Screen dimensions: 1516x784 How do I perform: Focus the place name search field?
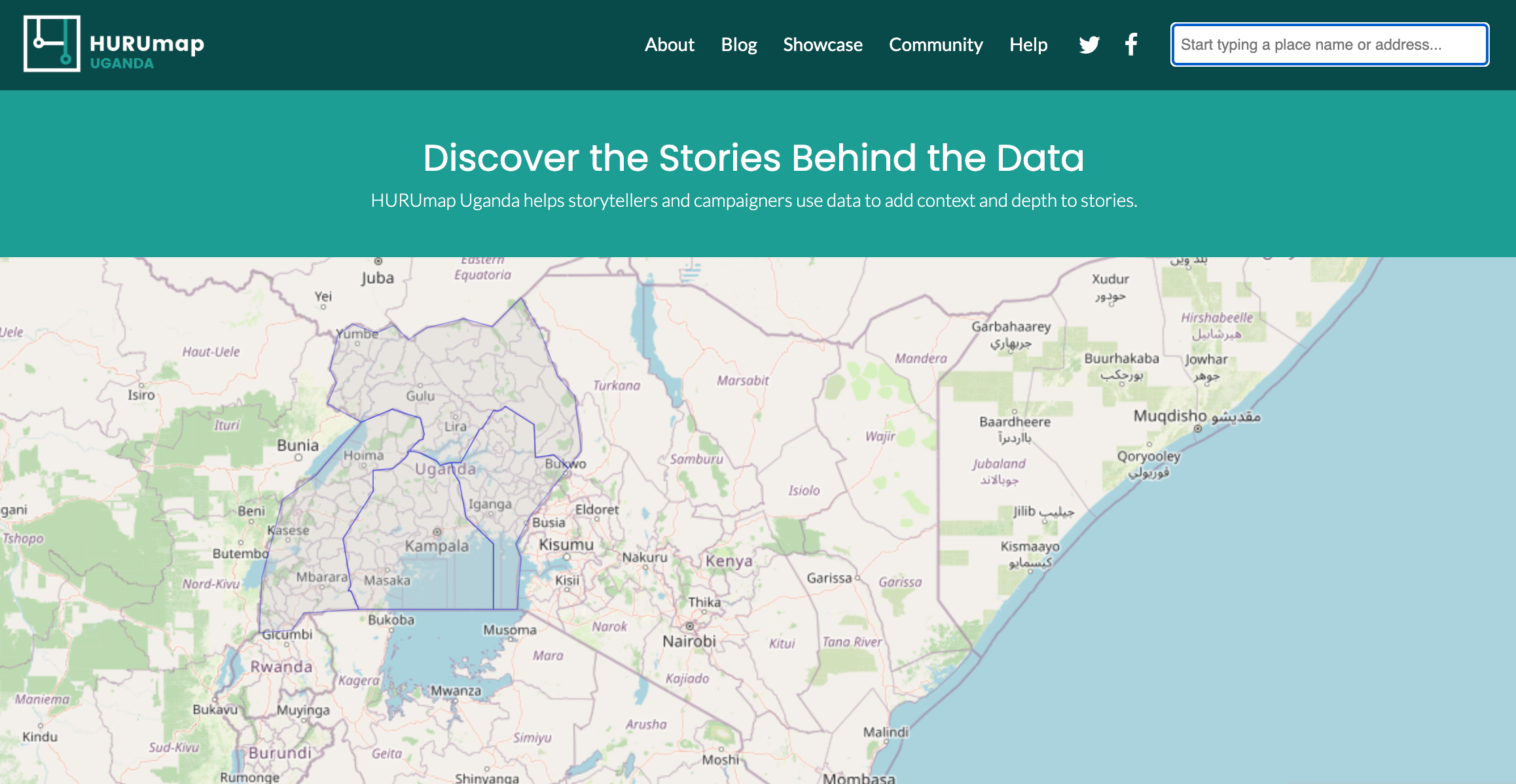coord(1329,45)
